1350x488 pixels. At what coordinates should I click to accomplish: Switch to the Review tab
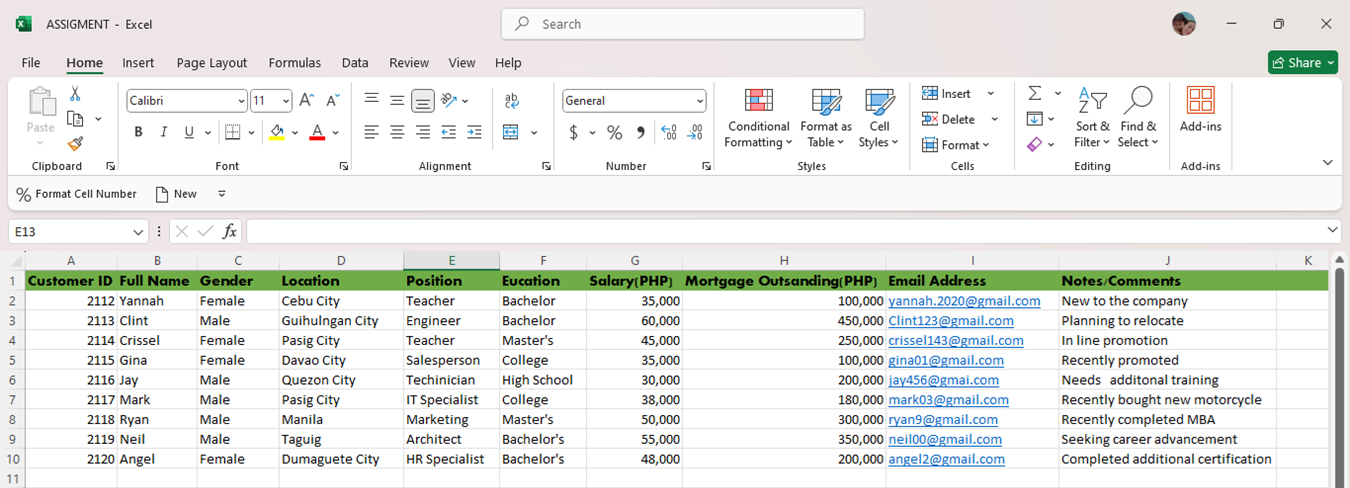pyautogui.click(x=409, y=62)
